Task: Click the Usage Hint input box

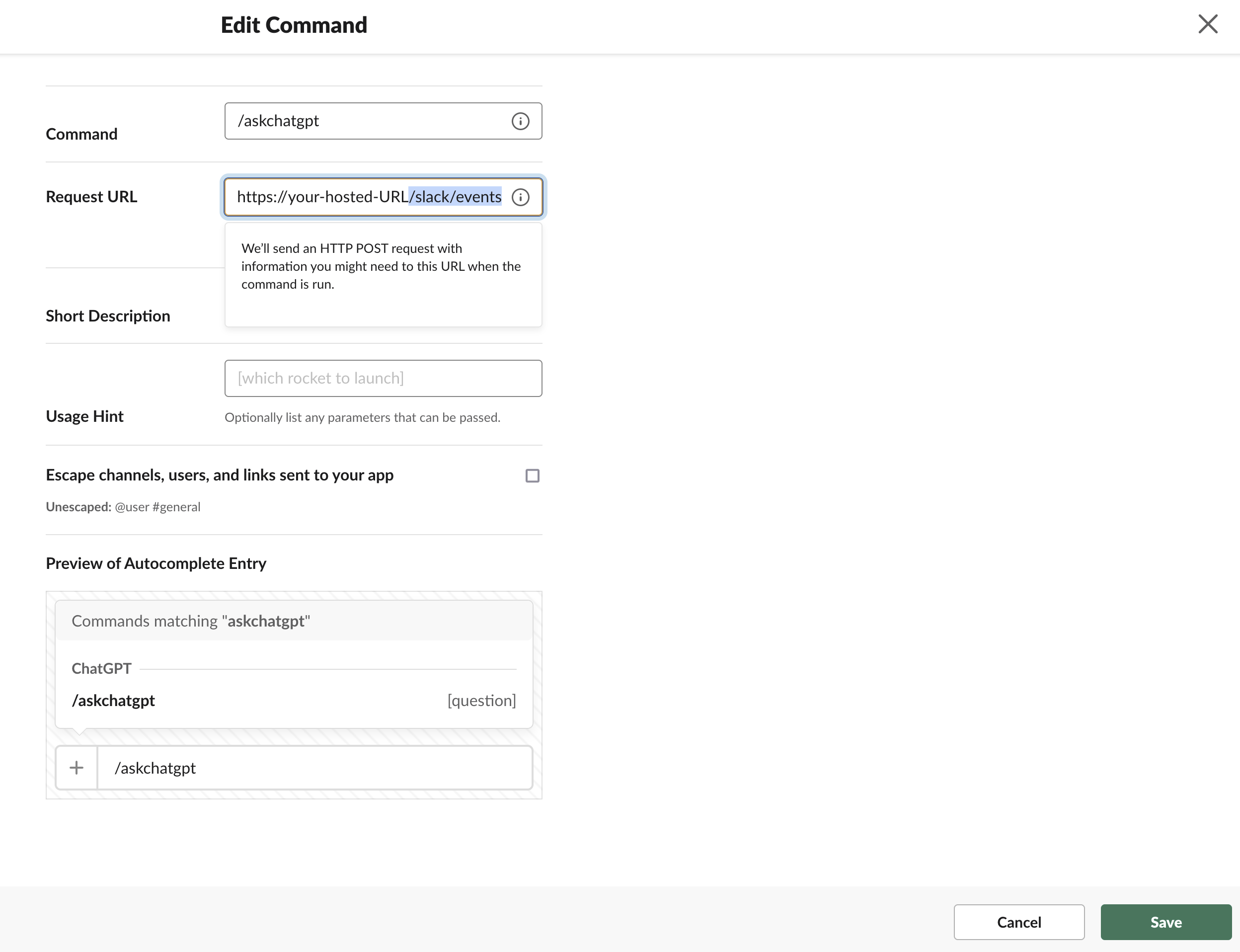Action: pos(383,379)
